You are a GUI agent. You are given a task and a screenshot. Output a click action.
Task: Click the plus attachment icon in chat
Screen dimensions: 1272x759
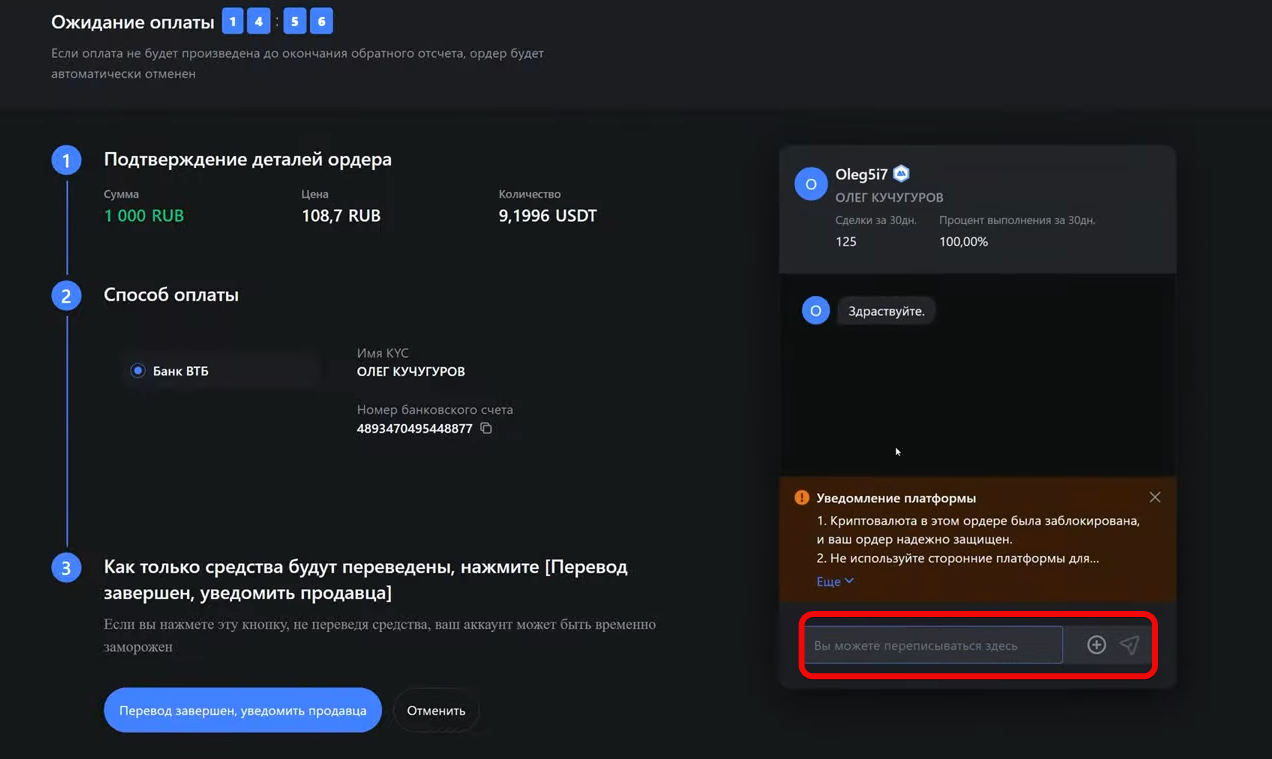click(x=1096, y=645)
